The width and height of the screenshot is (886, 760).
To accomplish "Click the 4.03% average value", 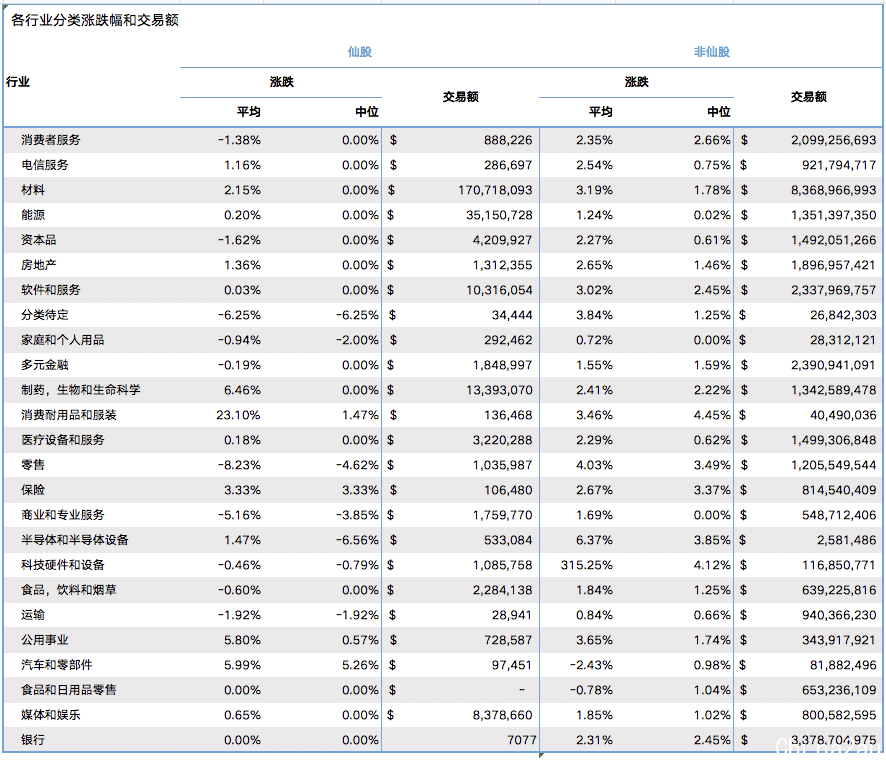I will (594, 465).
